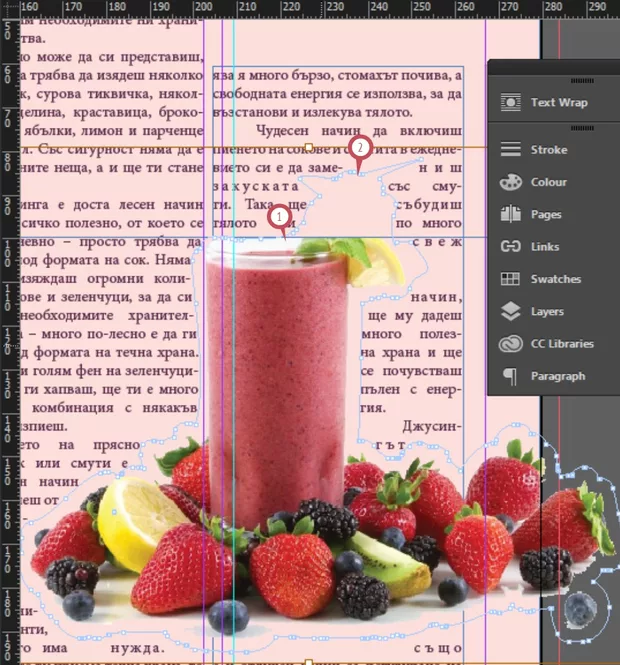
Task: Click the Stroke panel label
Action: coord(549,149)
